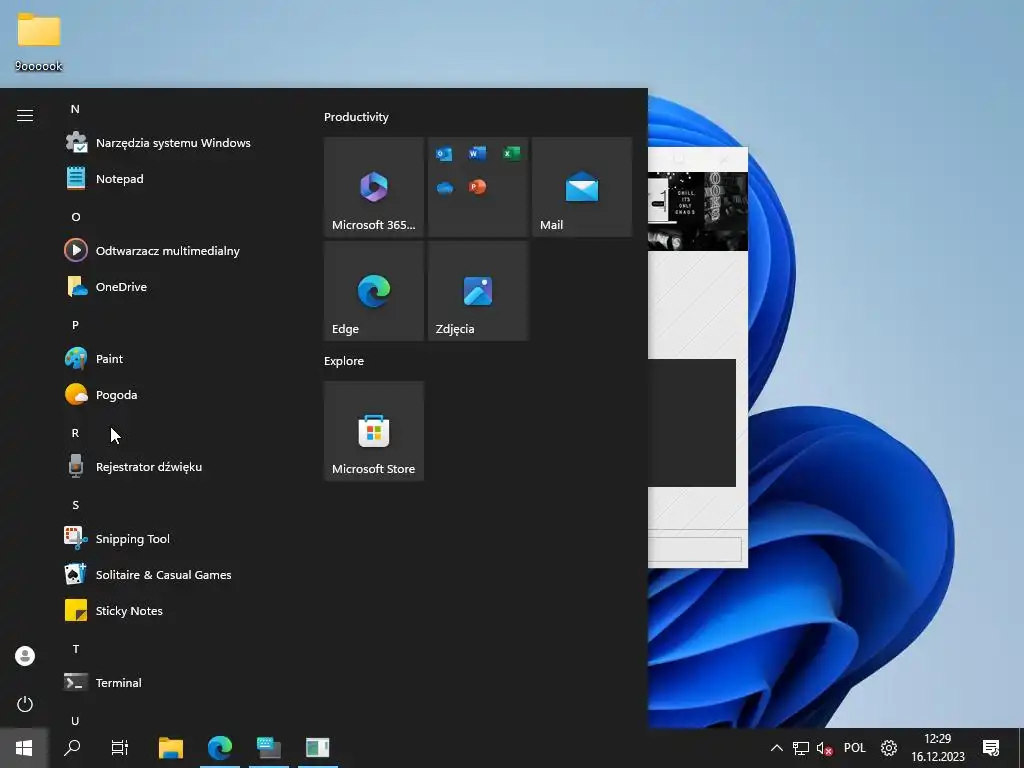This screenshot has width=1024, height=768.
Task: Open the notification center
Action: click(991, 748)
